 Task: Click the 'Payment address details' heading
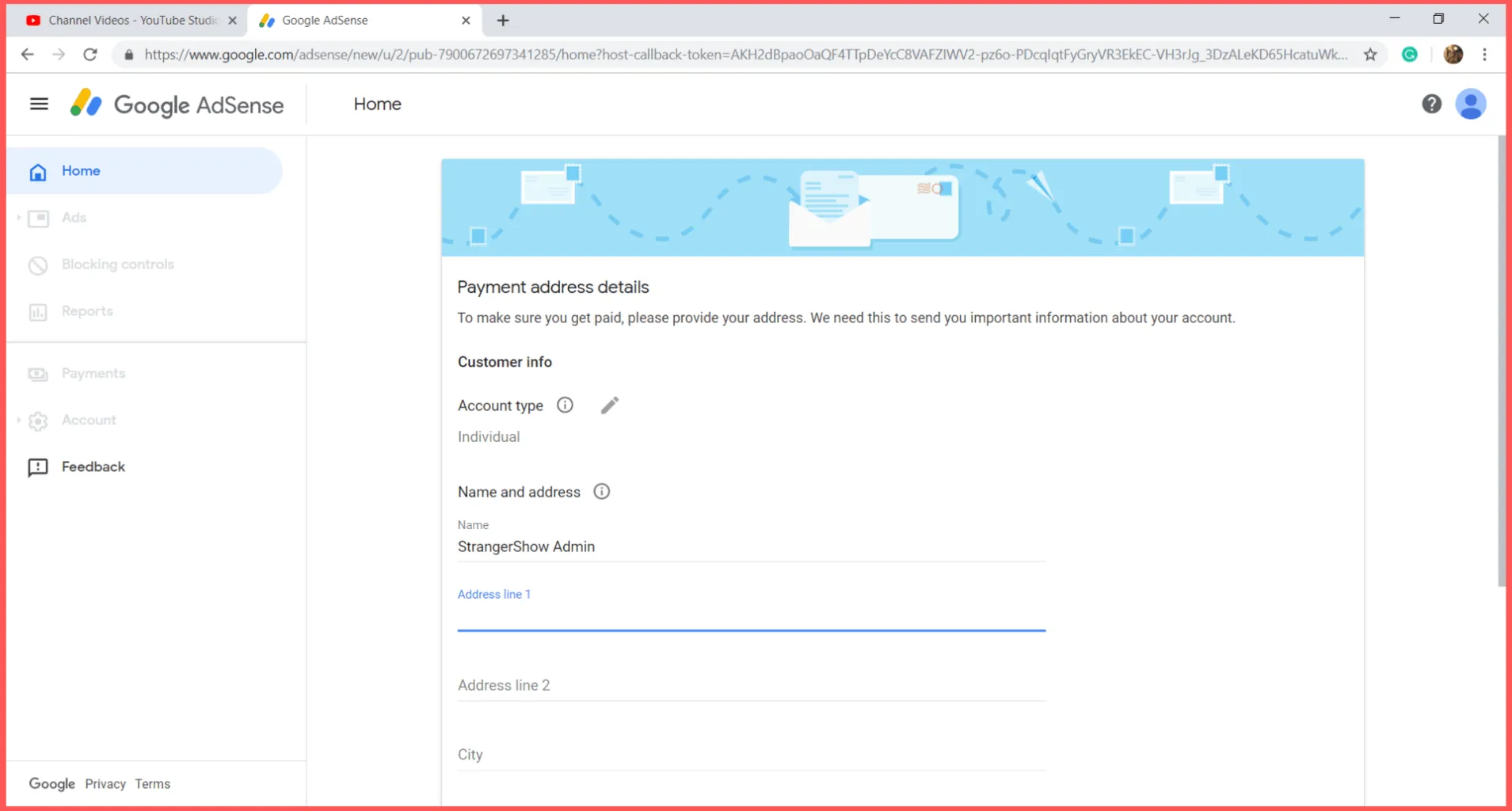point(553,287)
